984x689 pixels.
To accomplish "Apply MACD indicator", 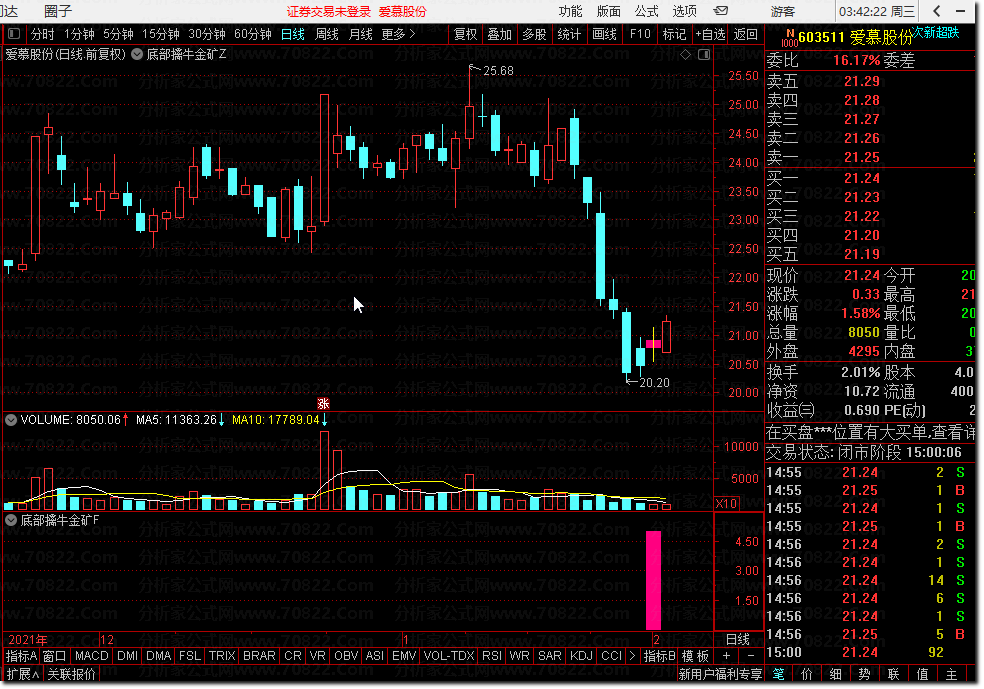I will [92, 656].
